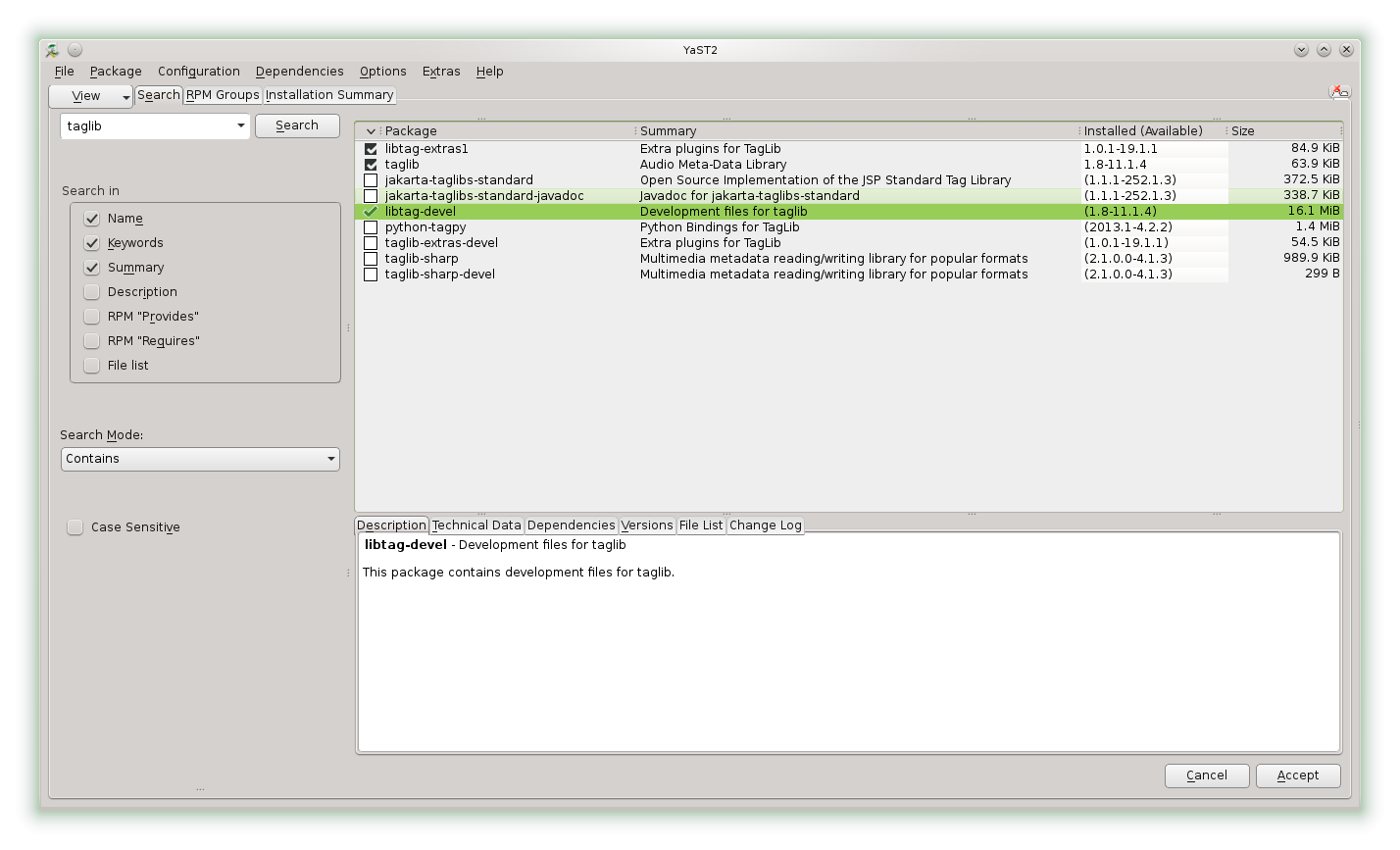
Task: Focus the search text field containing taglib
Action: click(148, 126)
